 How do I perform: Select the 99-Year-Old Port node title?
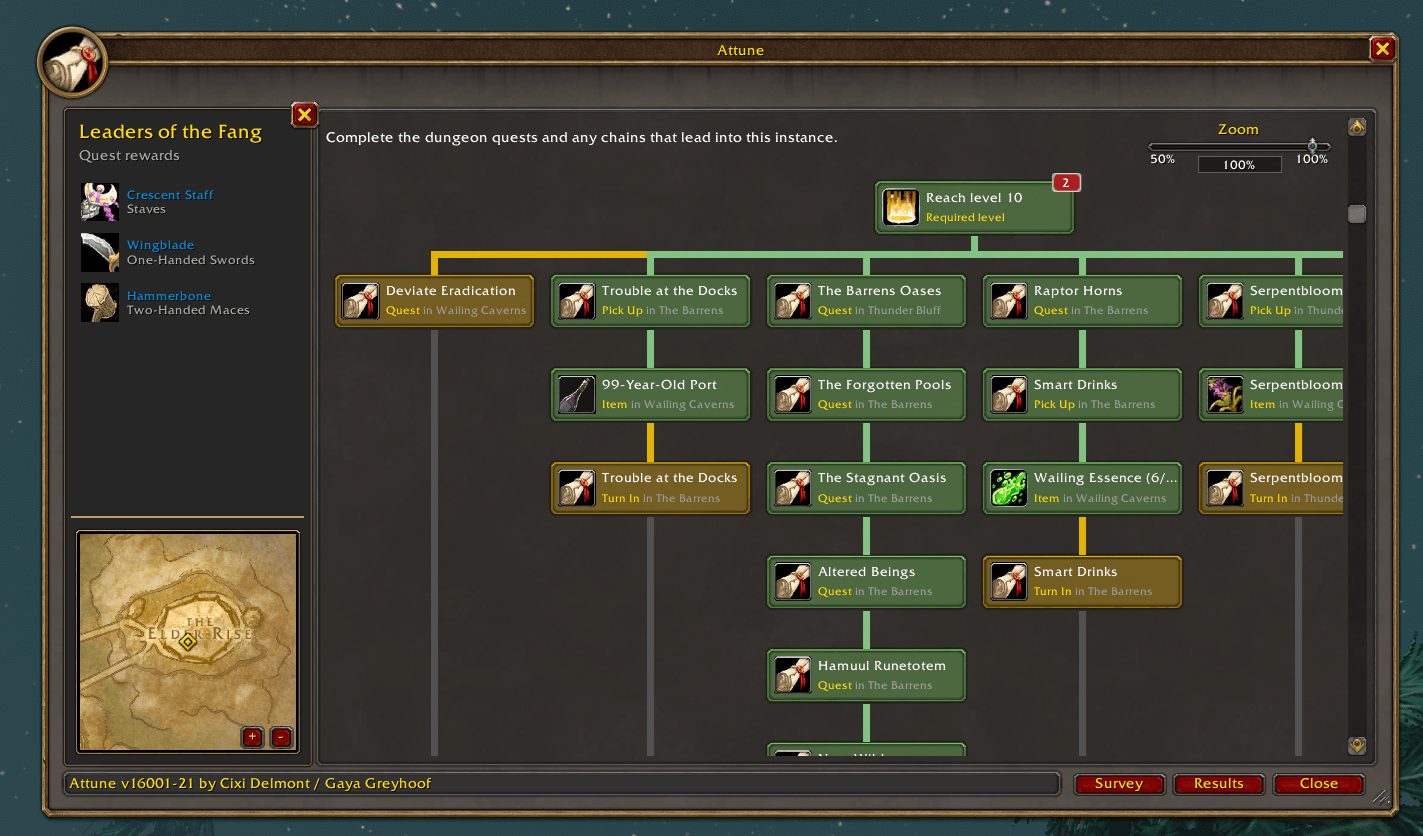[659, 385]
